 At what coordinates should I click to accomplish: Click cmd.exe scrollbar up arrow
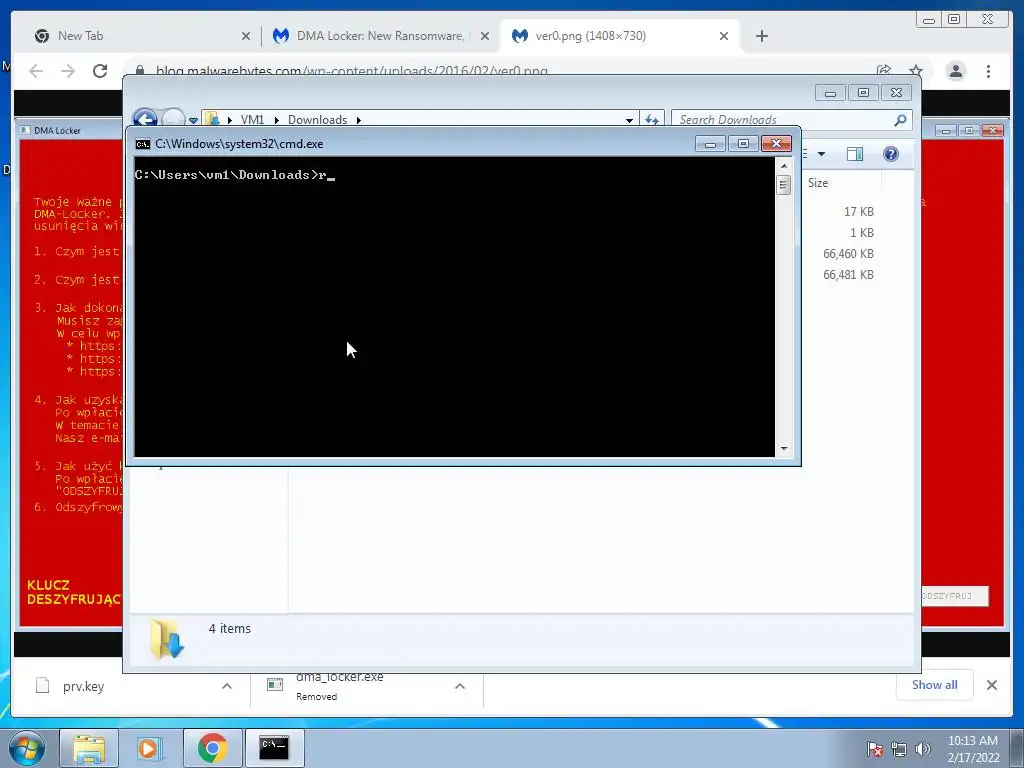click(x=784, y=166)
